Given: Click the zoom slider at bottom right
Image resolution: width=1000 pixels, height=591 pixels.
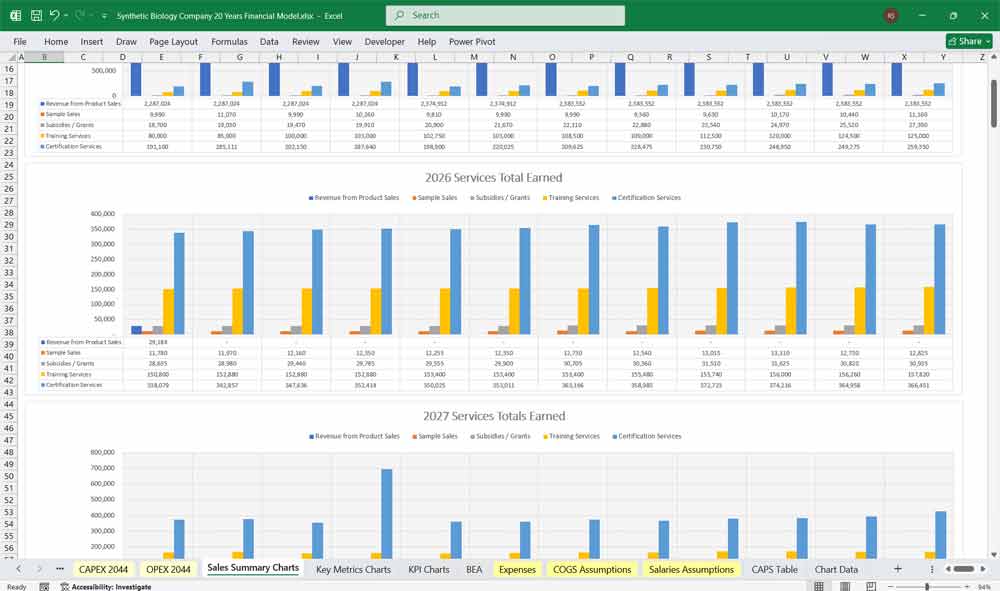Looking at the screenshot, I should [x=927, y=586].
